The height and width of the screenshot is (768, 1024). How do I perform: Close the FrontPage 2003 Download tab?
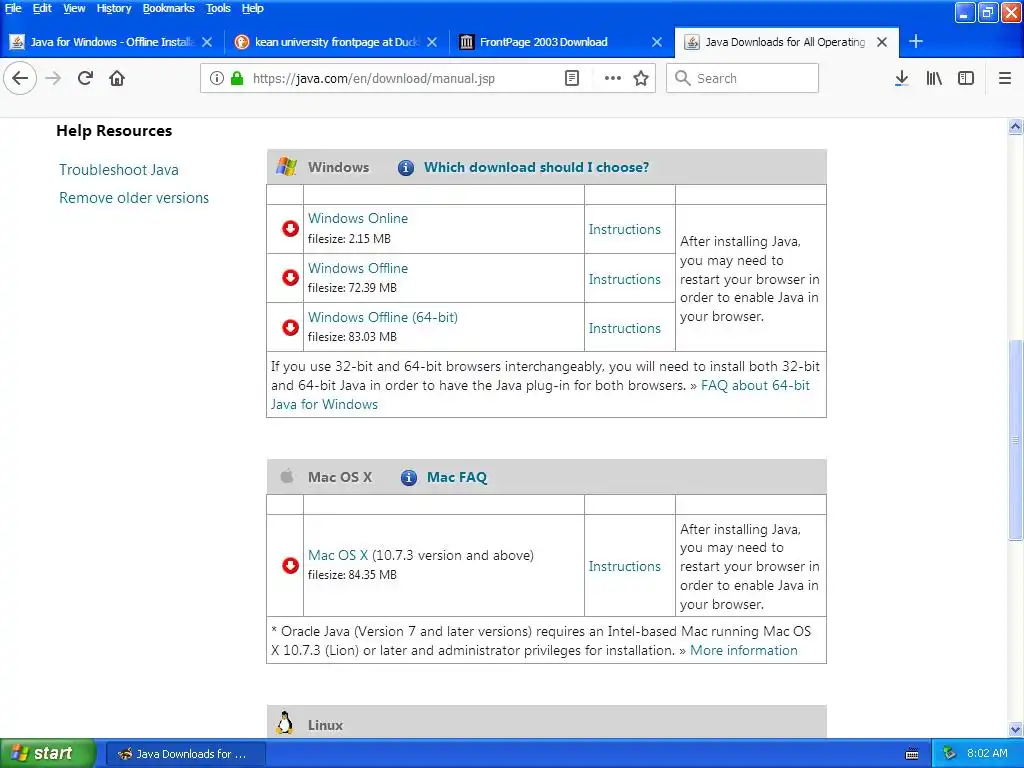click(657, 42)
